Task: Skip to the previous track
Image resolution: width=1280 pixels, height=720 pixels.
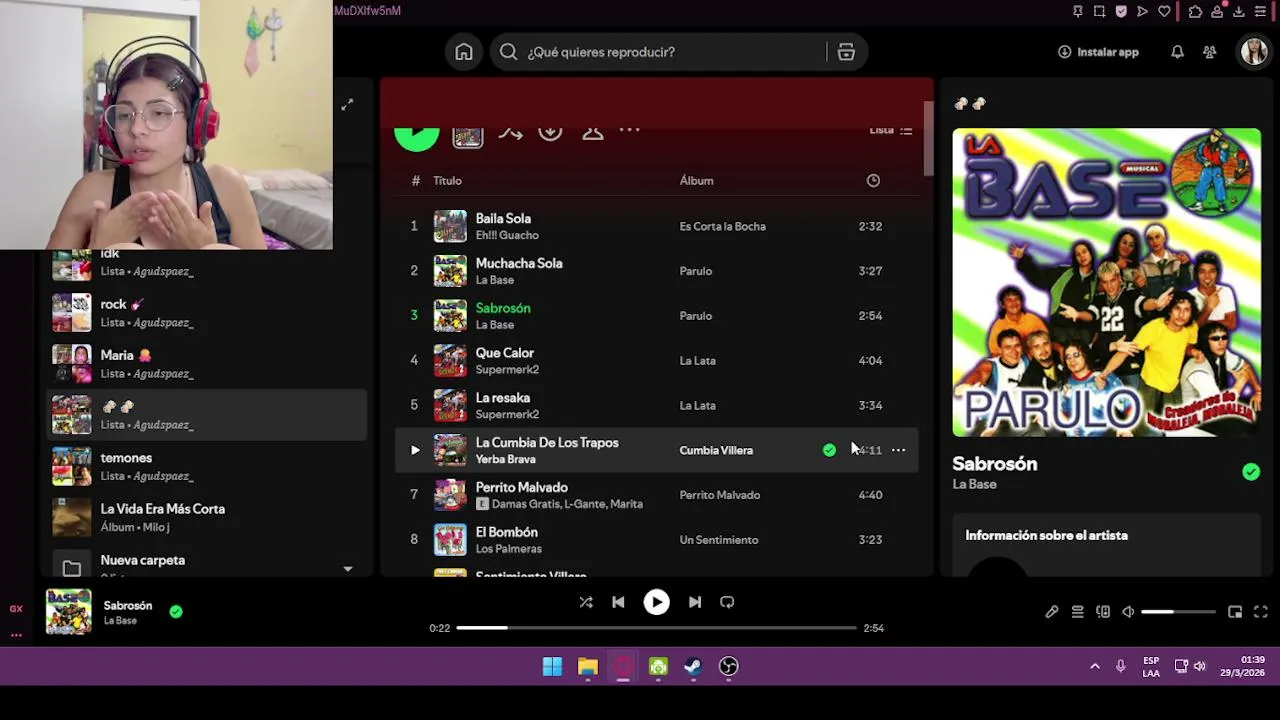Action: click(x=618, y=602)
